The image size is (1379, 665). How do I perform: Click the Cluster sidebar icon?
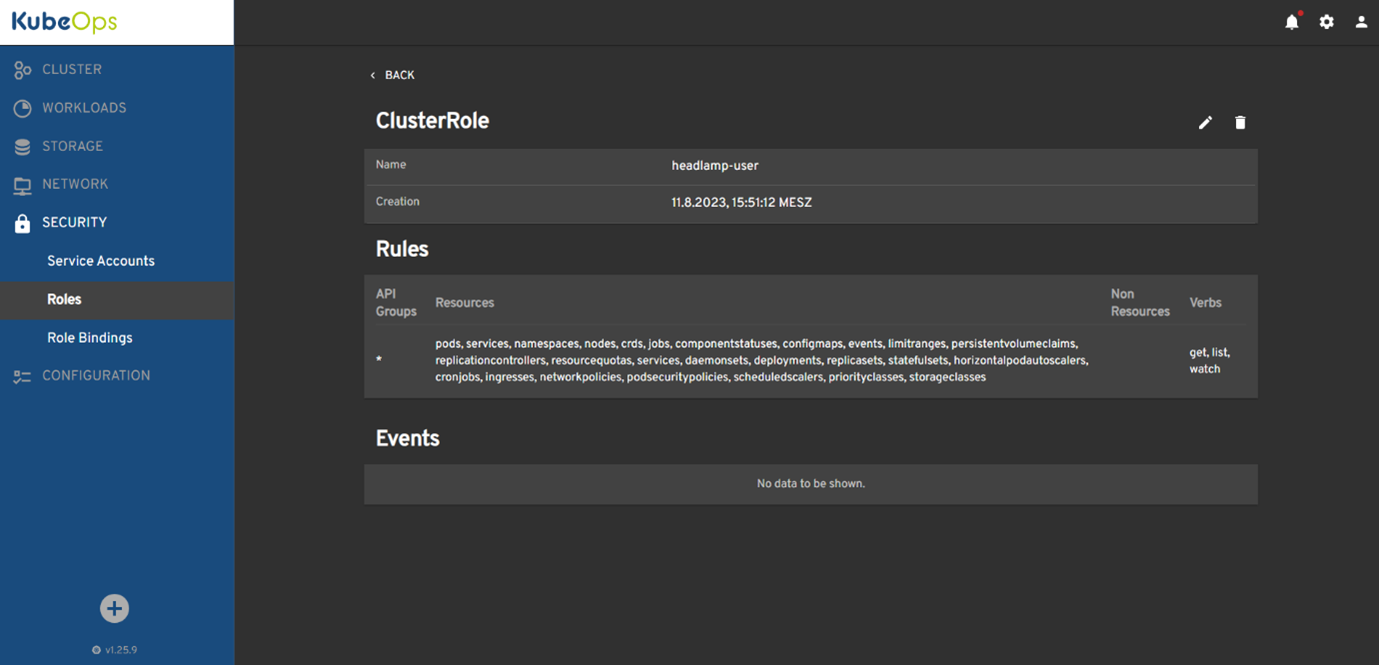click(x=22, y=70)
